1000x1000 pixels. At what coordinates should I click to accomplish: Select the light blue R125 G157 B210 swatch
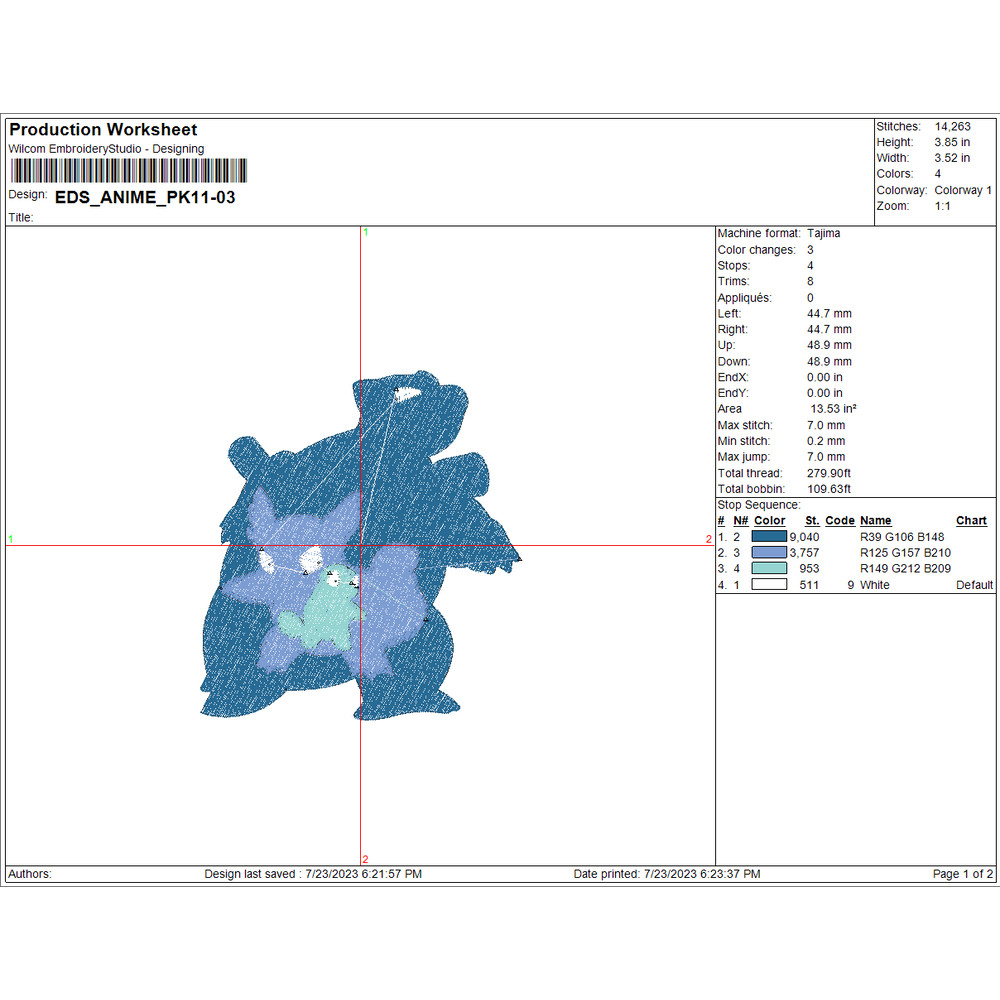click(769, 553)
